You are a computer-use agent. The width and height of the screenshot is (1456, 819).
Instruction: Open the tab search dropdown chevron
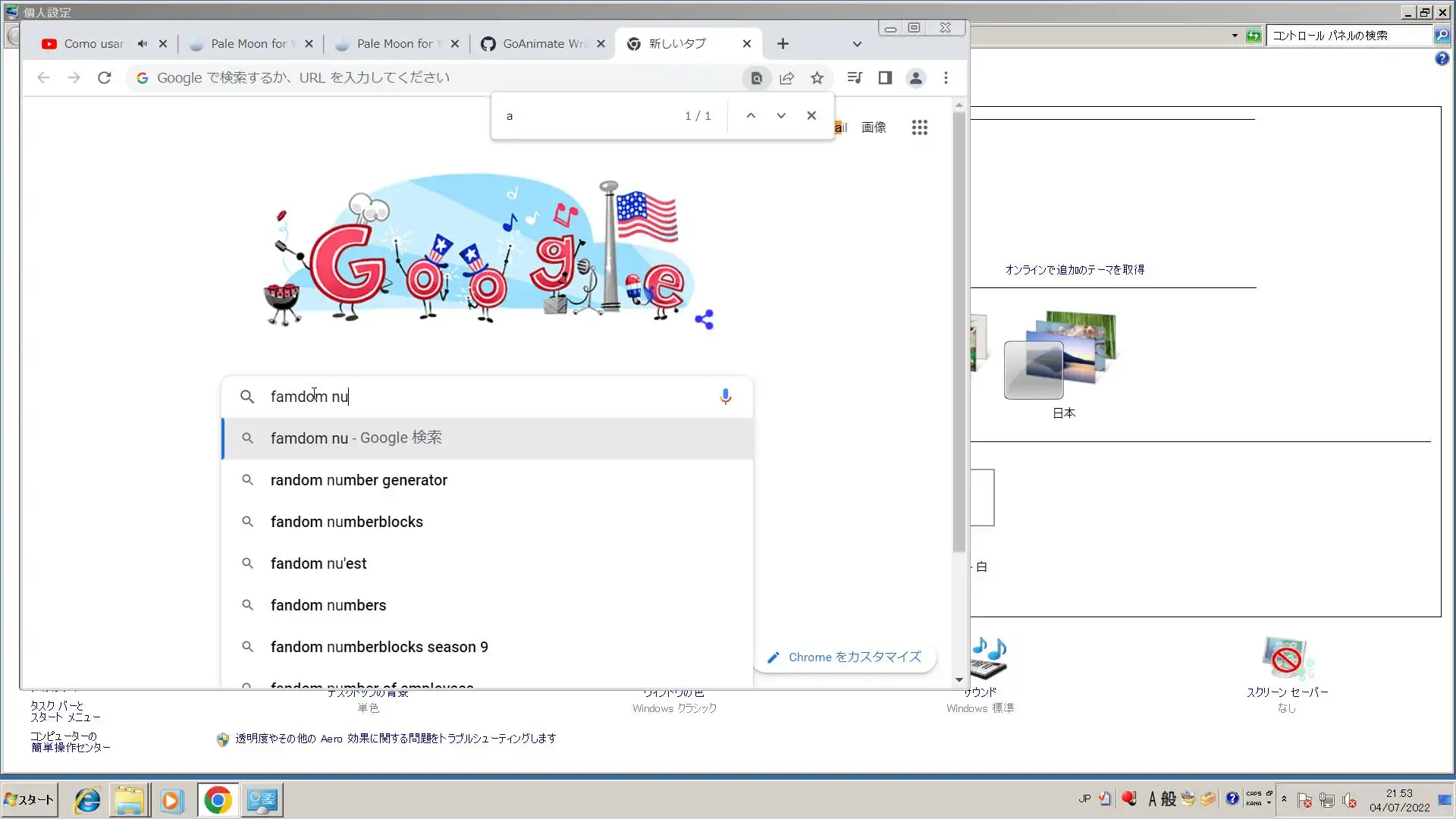[857, 44]
